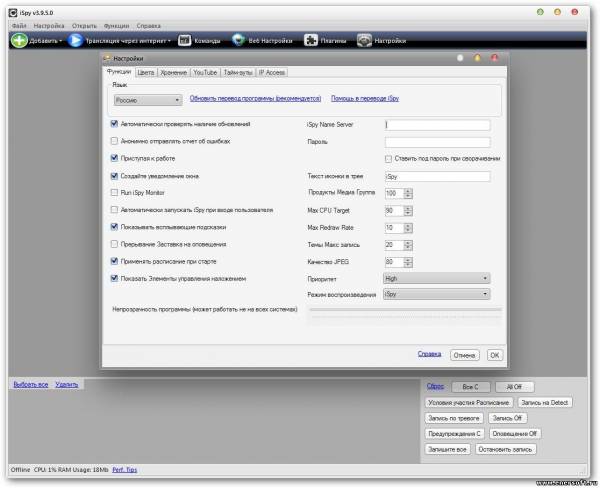Screen dimensions: 600x488
Task: Enable password protect when minimizing
Action: click(388, 159)
